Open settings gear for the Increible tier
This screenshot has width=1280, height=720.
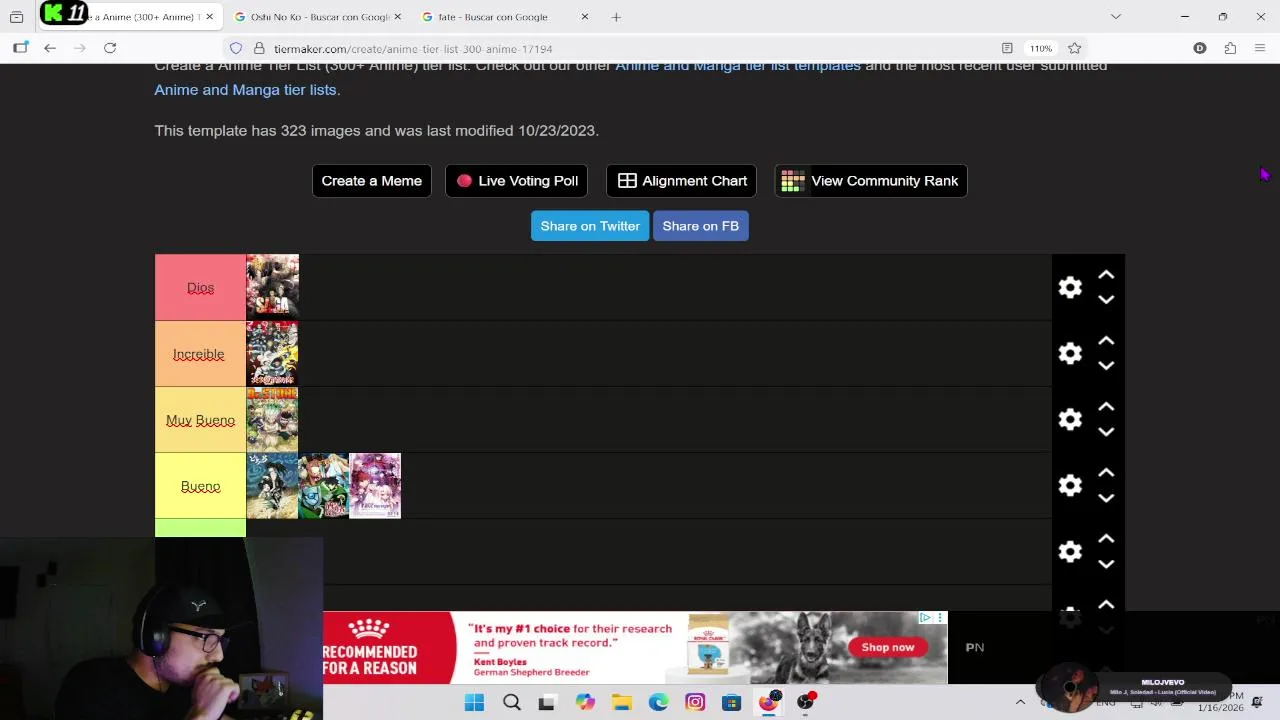coord(1070,354)
